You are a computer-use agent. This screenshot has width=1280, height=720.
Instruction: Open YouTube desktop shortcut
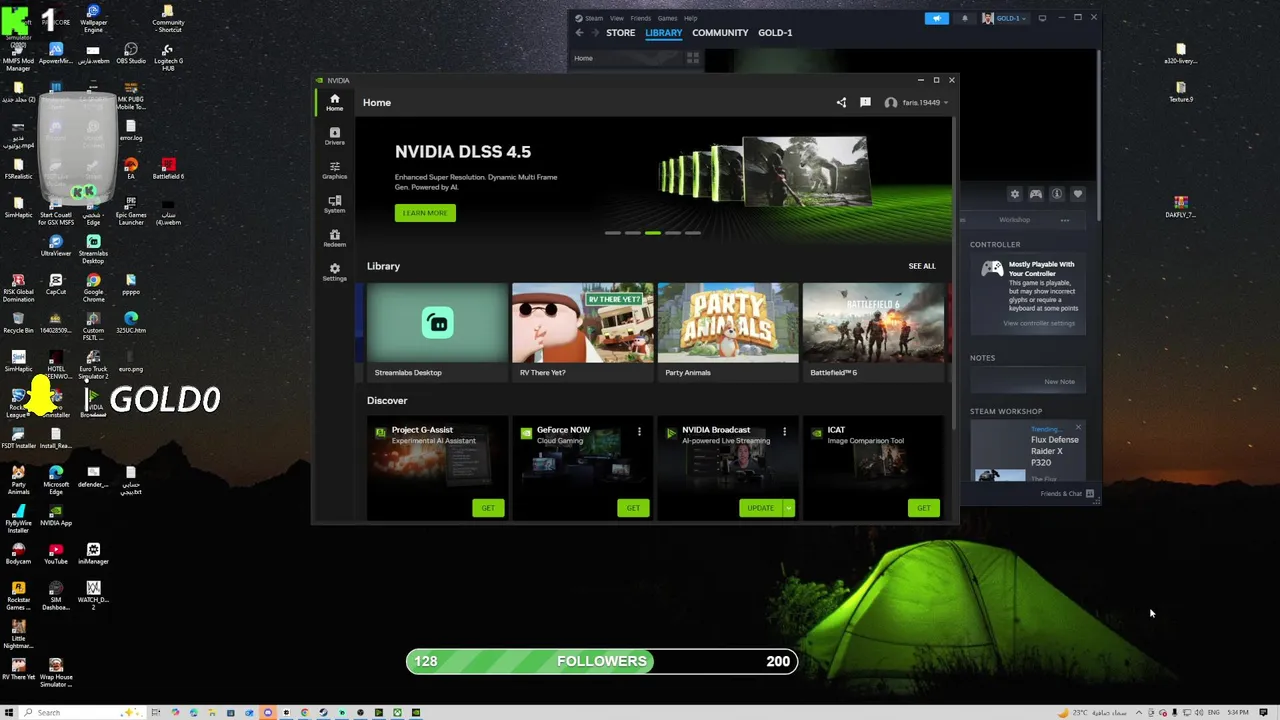[x=56, y=554]
